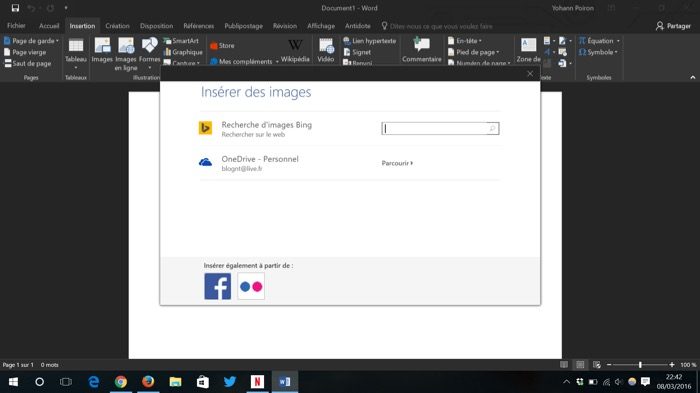Insert an online Vidéo

(326, 50)
